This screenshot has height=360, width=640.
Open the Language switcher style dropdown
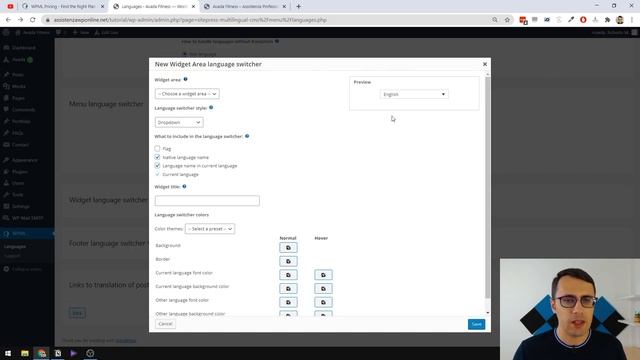click(179, 122)
